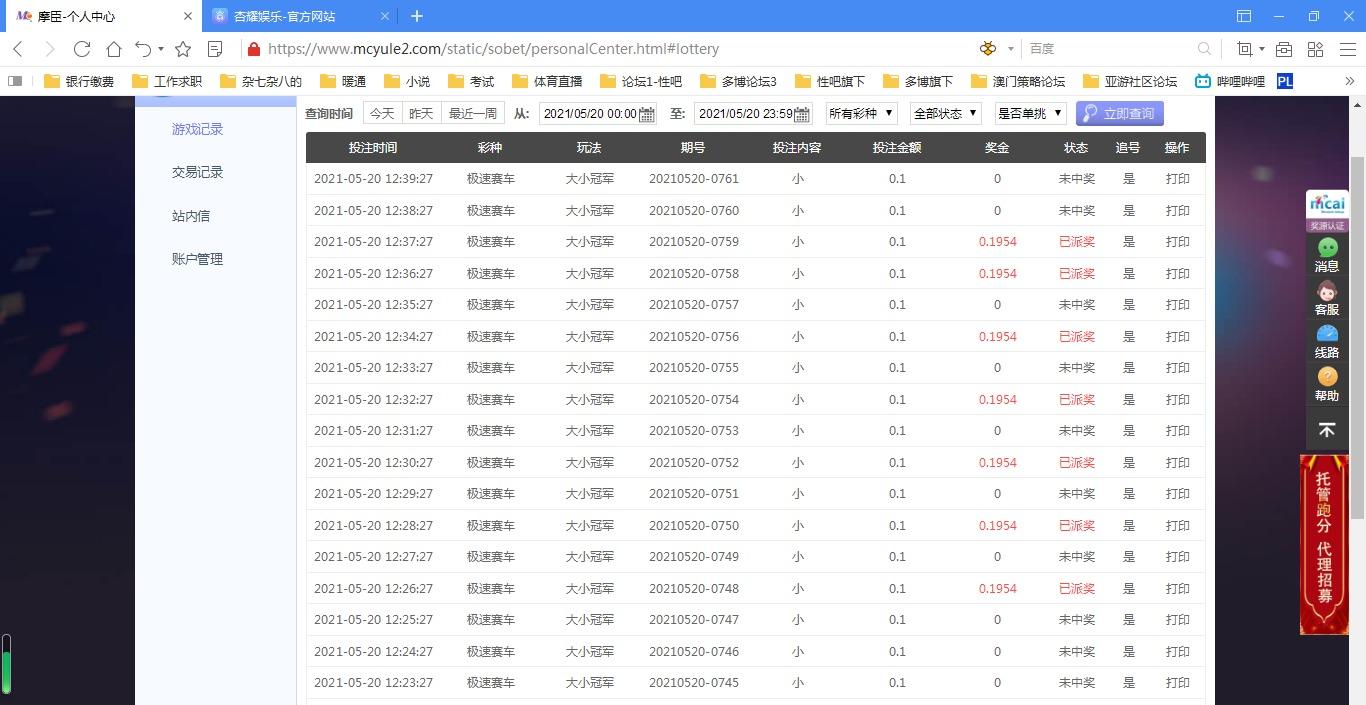Open 澳门策略论坛 bookmark folder
Viewport: 1366px width, 705px height.
1018,81
